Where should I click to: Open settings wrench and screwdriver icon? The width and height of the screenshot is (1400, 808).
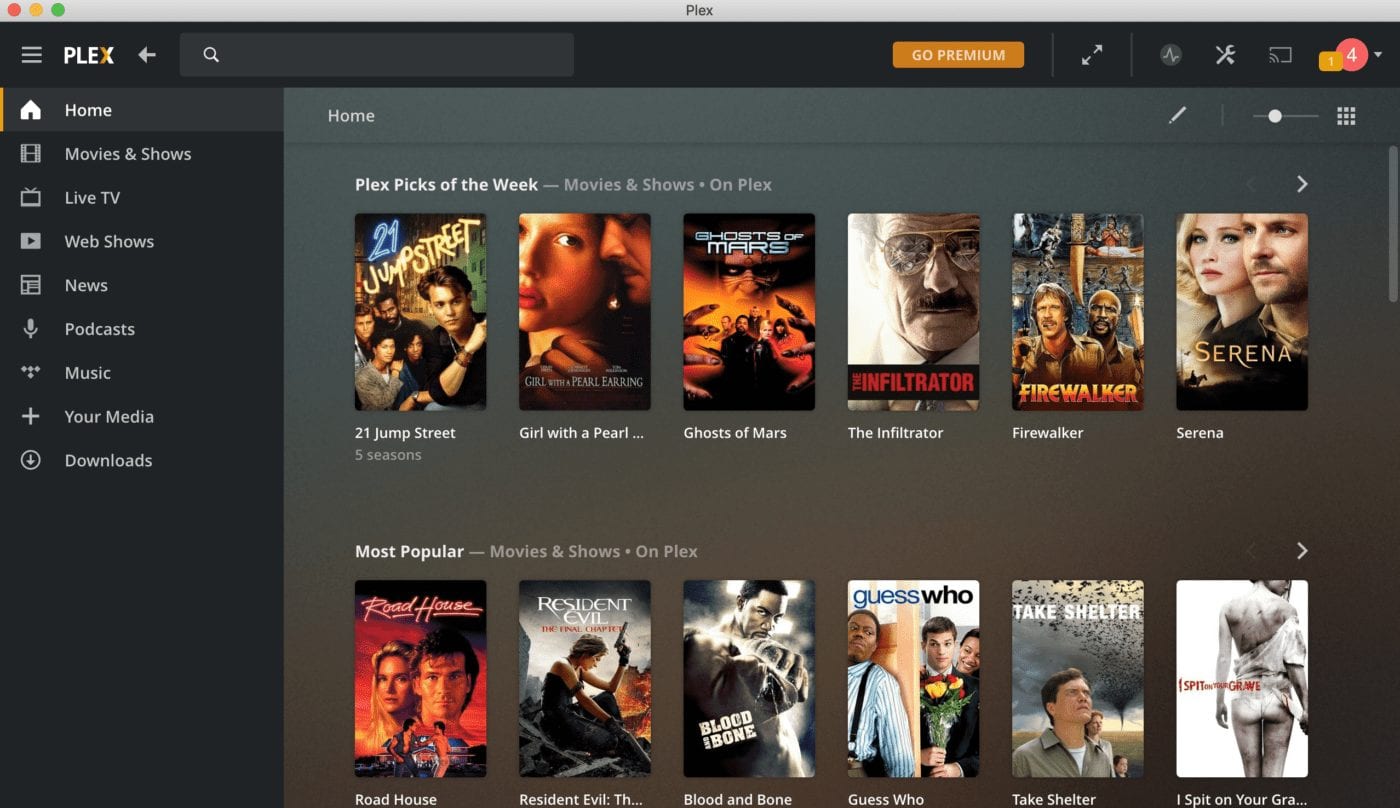1225,55
